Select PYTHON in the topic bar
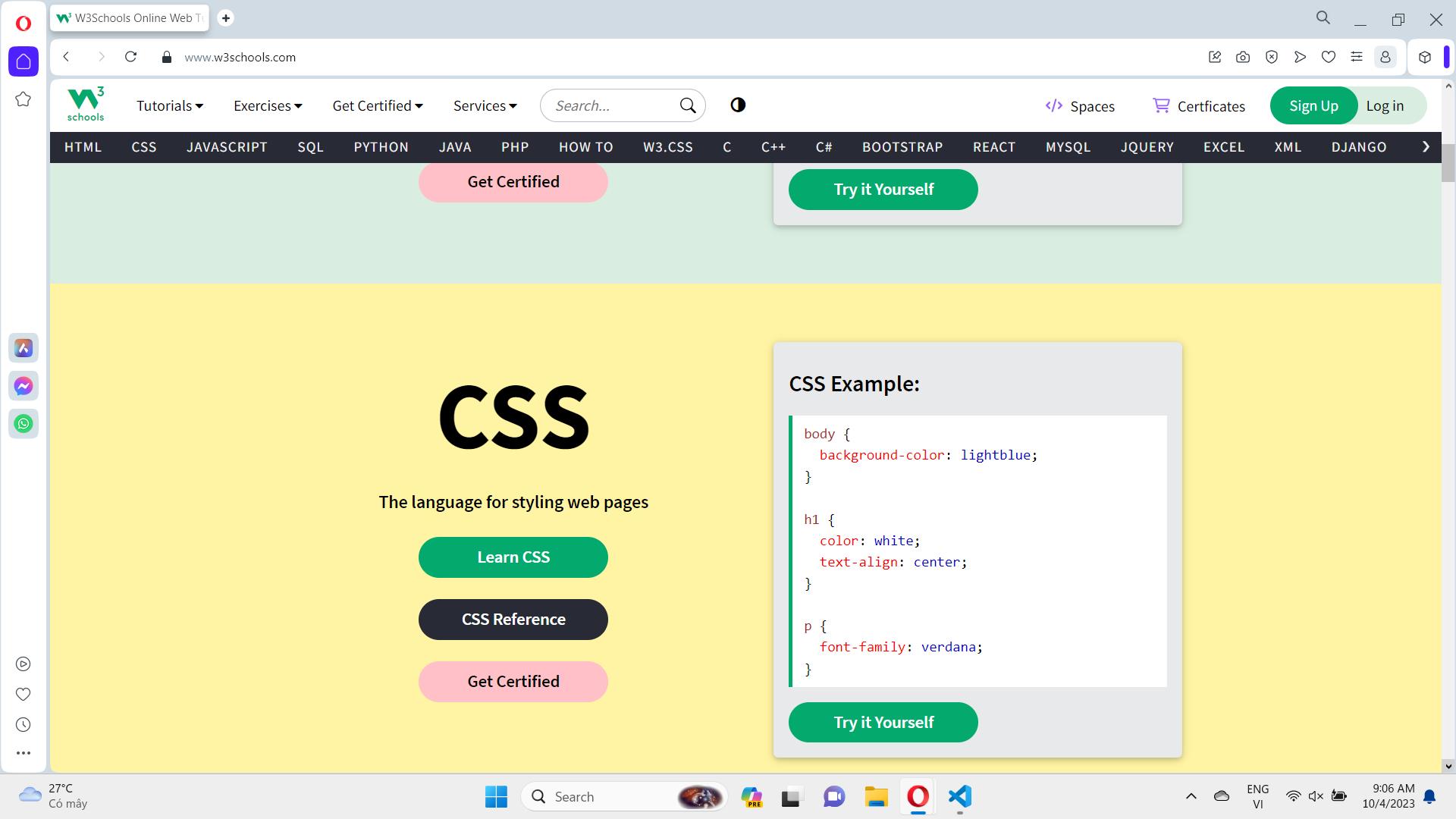The width and height of the screenshot is (1456, 819). [x=381, y=147]
